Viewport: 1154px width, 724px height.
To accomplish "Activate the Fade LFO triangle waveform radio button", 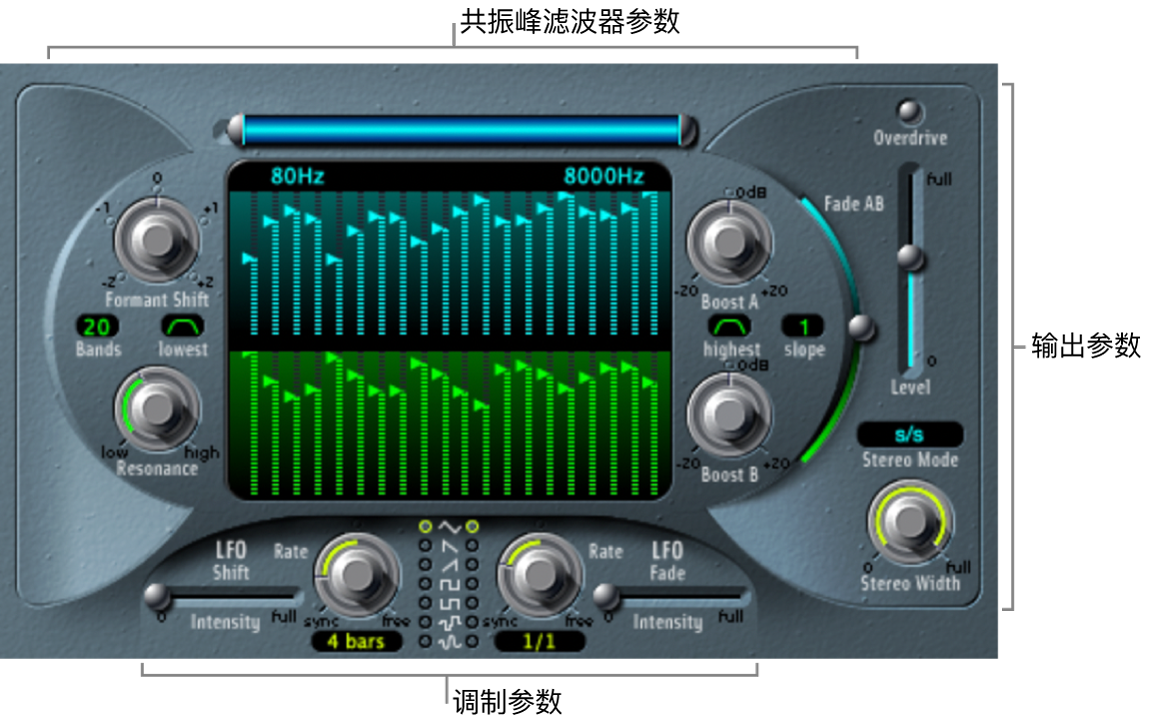I will (472, 527).
